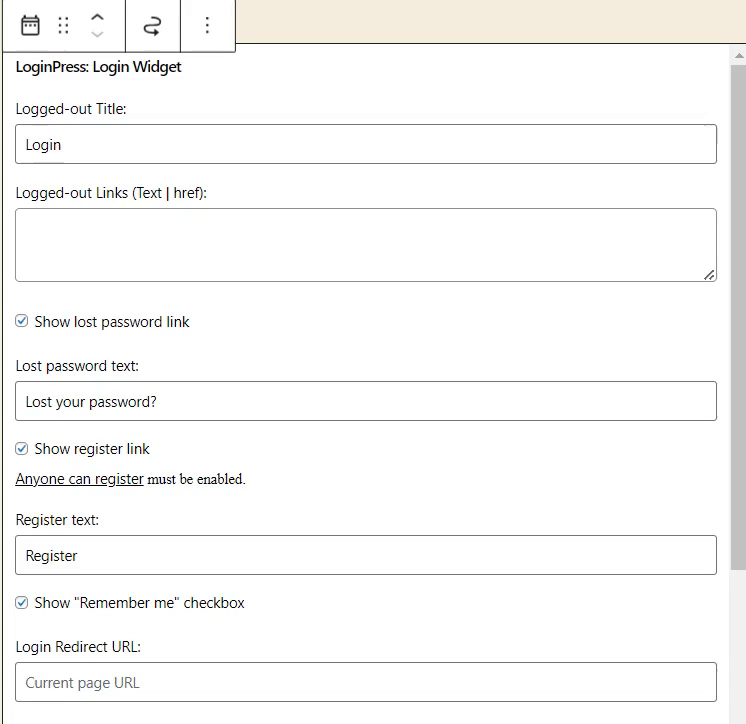Click the drag handle dots icon
The width and height of the screenshot is (746, 724).
(x=63, y=25)
